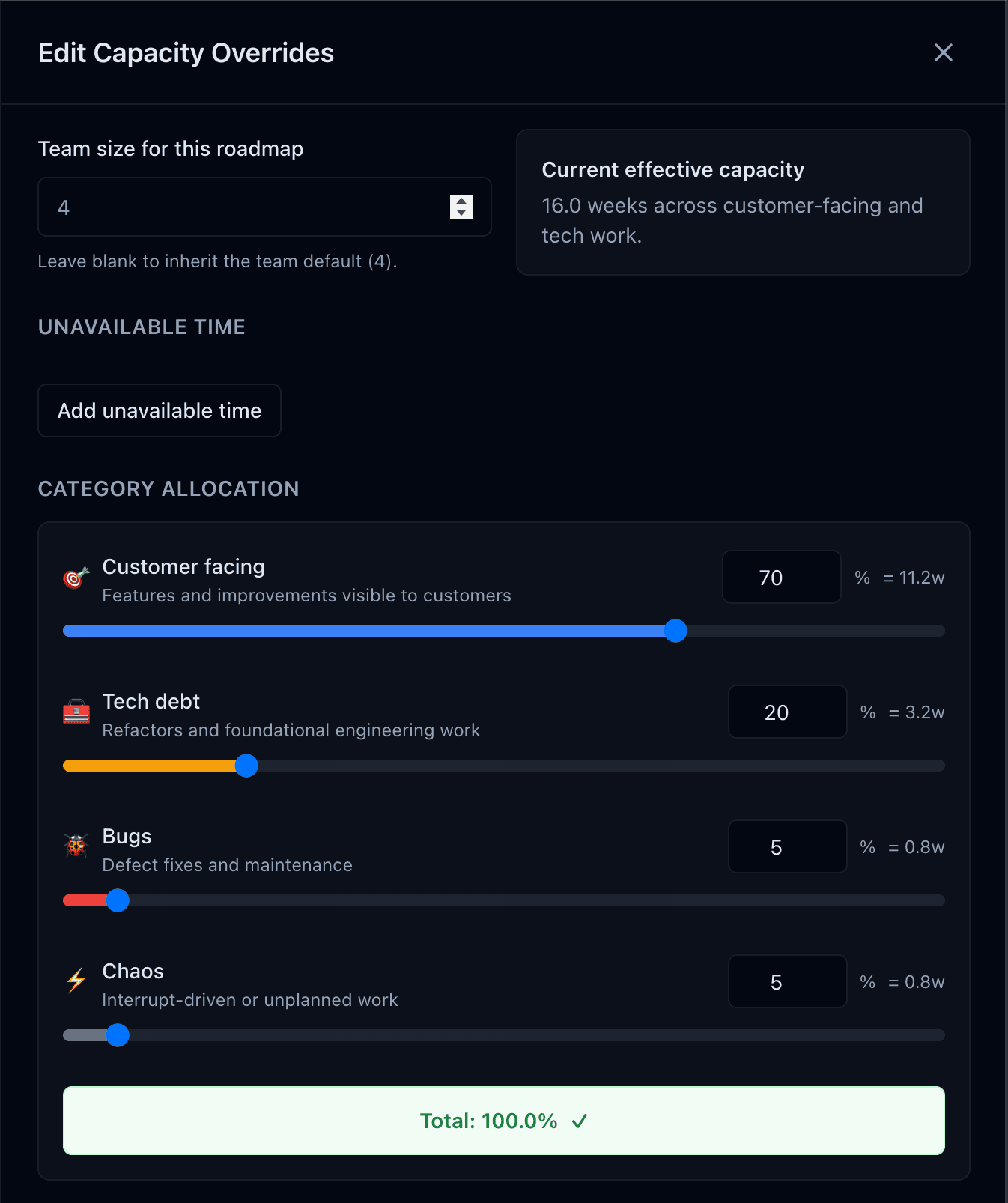The image size is (1008, 1203).
Task: Click the Total 100.0% summary bar
Action: [x=503, y=1121]
